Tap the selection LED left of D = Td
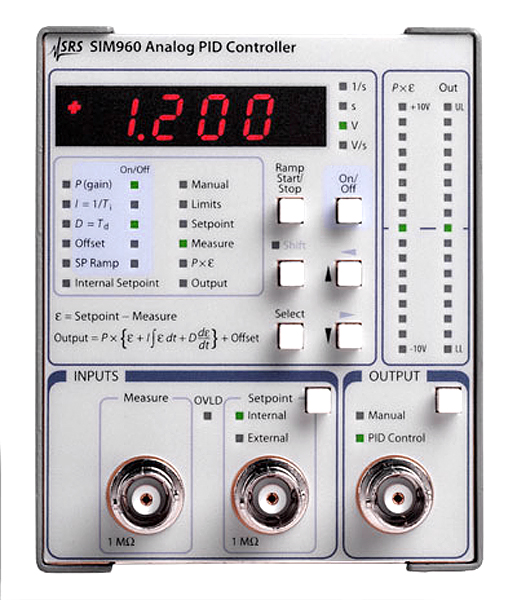The height and width of the screenshot is (600, 517). click(x=66, y=223)
